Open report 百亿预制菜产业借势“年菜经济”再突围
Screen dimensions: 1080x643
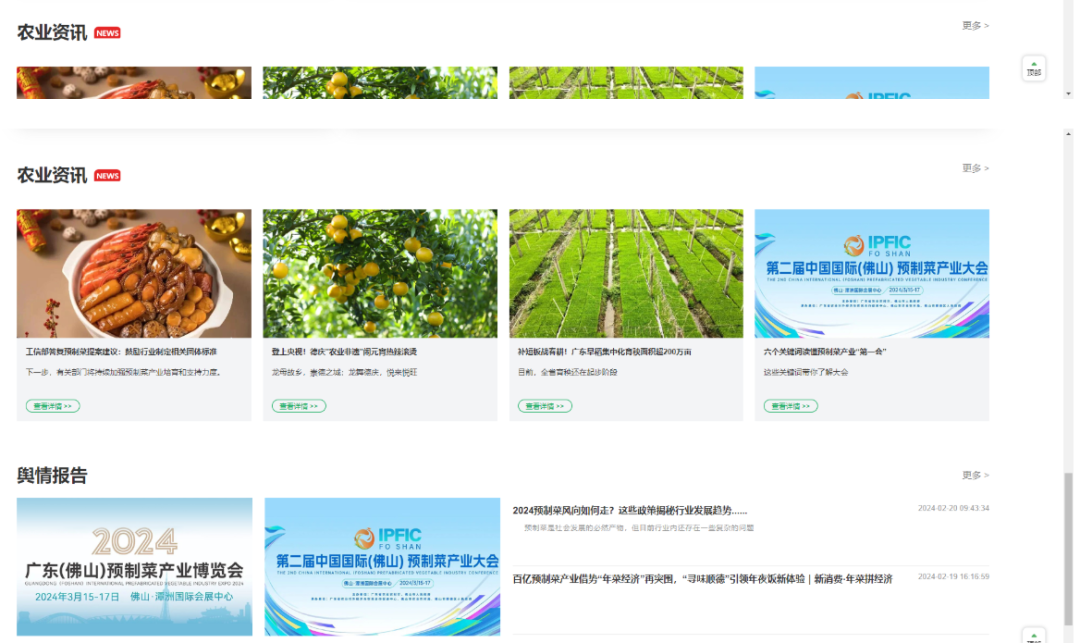pos(703,579)
